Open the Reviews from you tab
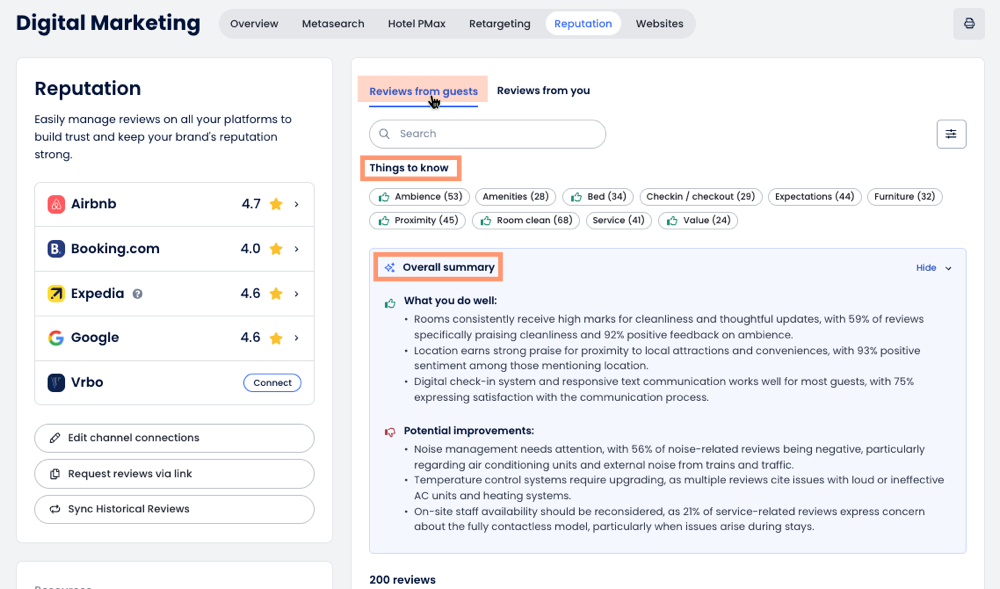This screenshot has height=589, width=1000. coord(543,91)
